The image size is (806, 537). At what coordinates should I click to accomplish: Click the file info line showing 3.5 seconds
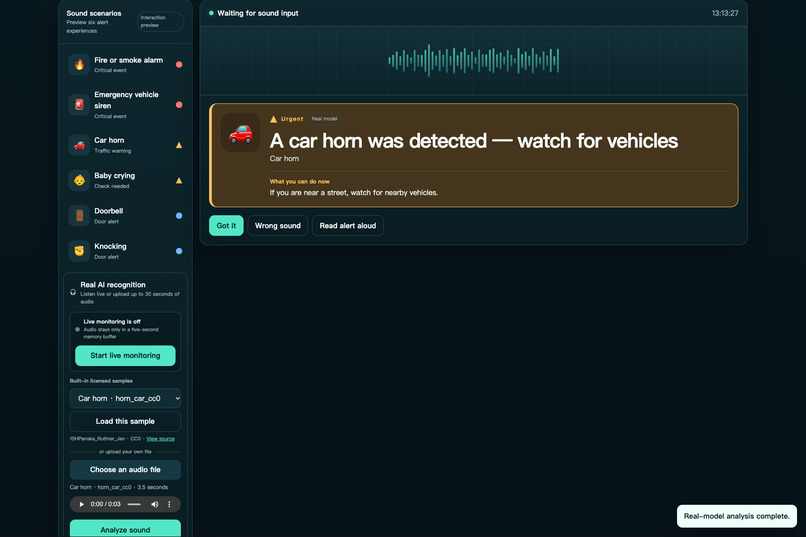pos(119,487)
